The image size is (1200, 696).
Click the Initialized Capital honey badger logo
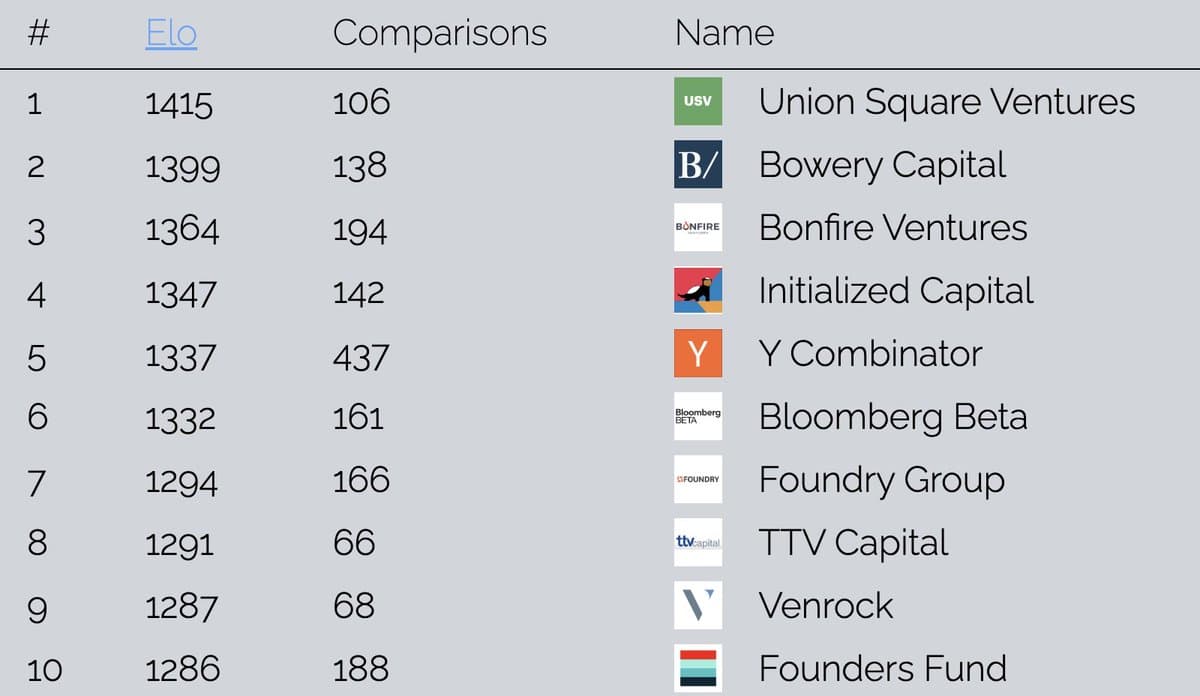tap(698, 290)
